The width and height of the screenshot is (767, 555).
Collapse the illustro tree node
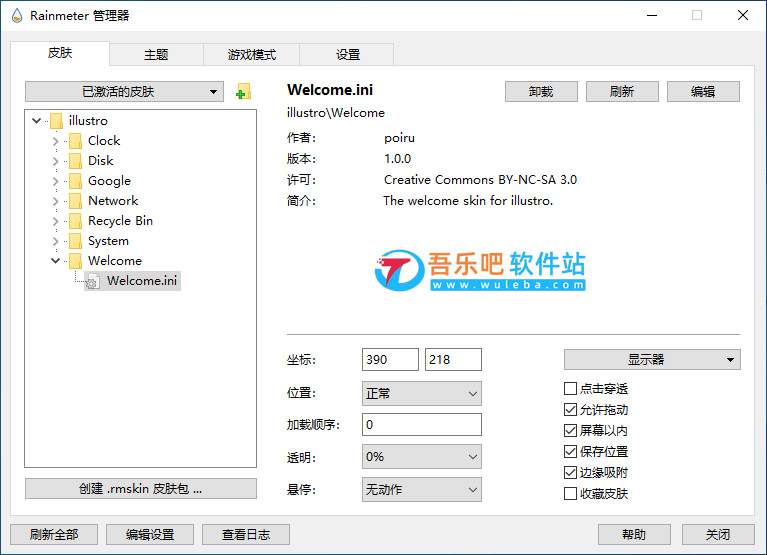[36, 120]
